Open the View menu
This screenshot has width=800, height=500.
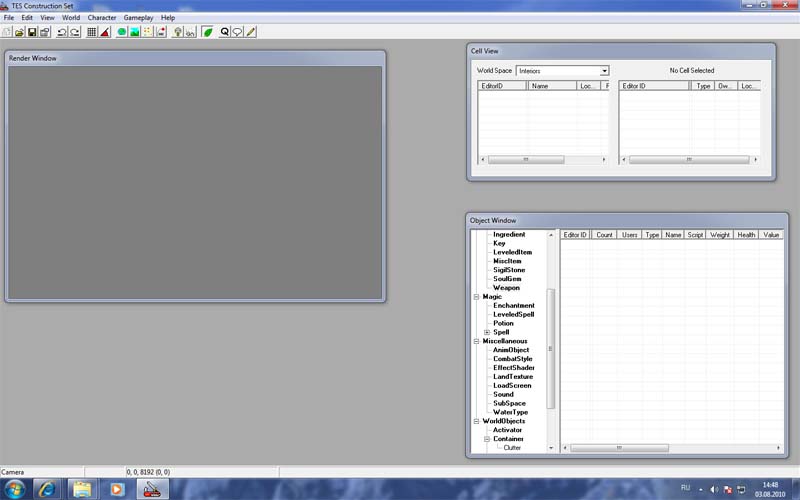(47, 17)
